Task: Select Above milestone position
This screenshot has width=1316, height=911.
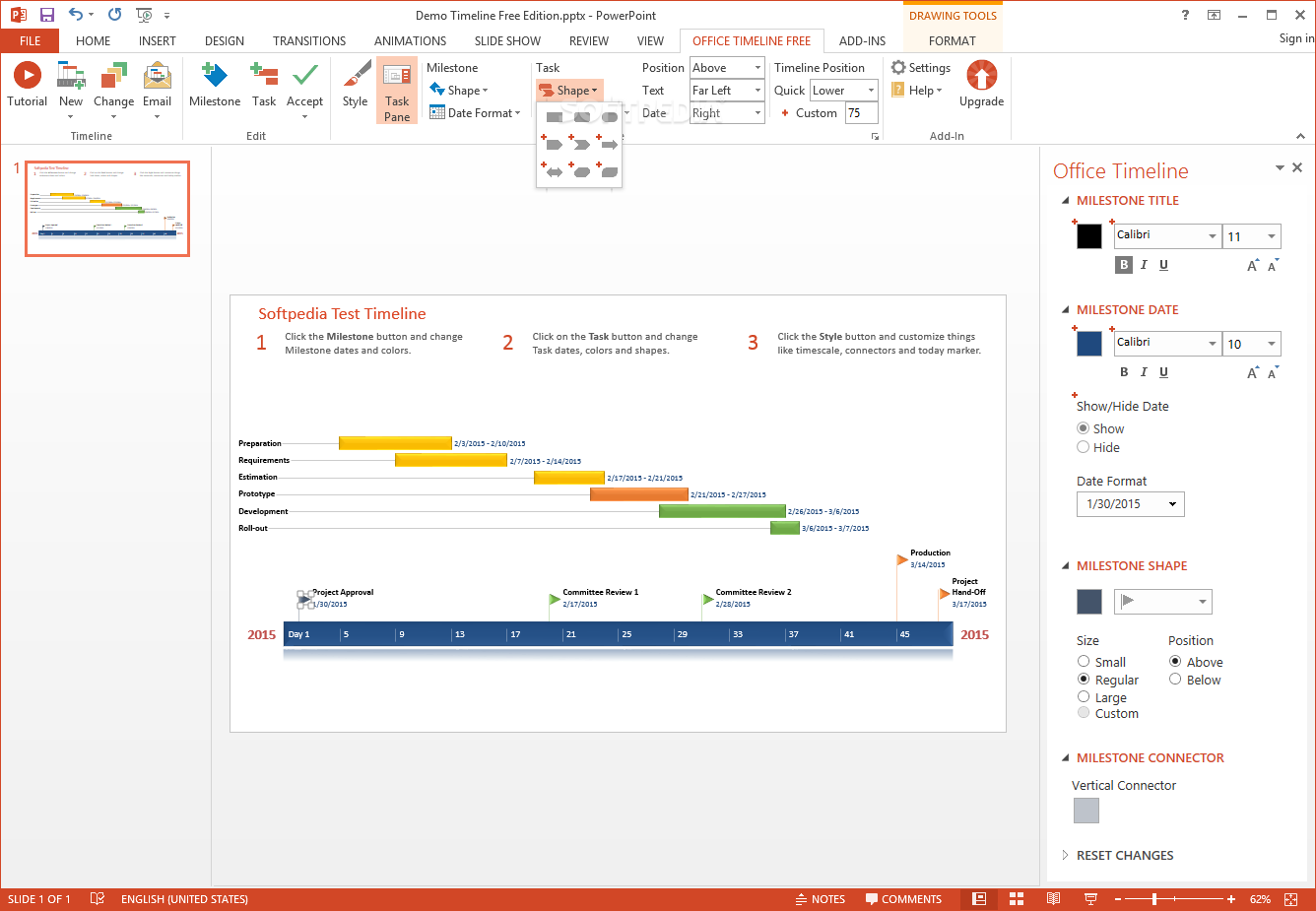Action: (1175, 662)
